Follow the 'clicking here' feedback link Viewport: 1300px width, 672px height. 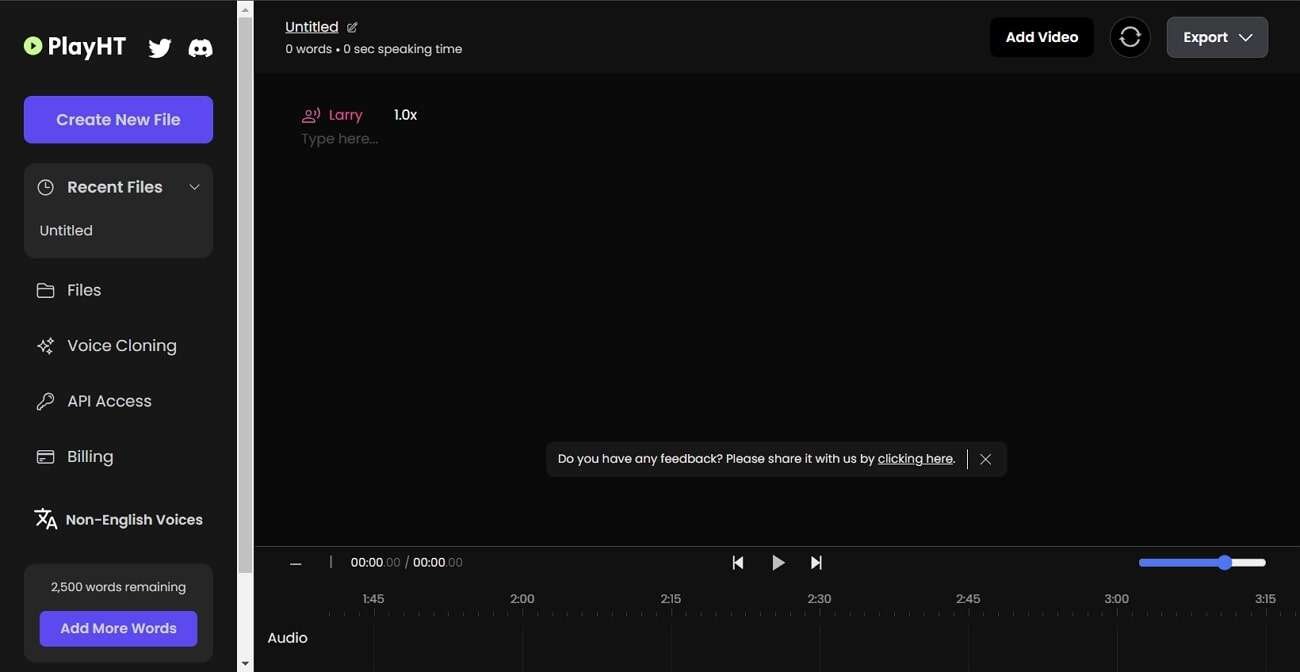click(915, 459)
